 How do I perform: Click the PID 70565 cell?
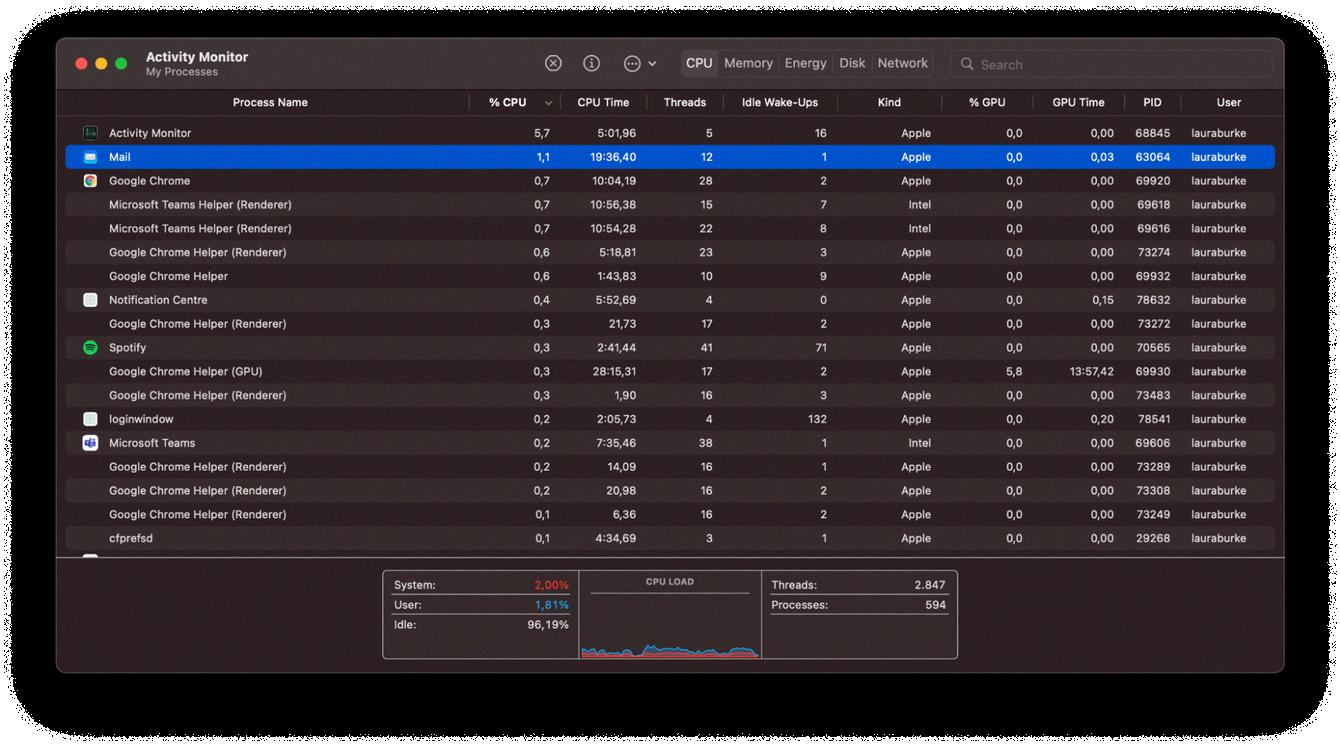[x=1153, y=348]
